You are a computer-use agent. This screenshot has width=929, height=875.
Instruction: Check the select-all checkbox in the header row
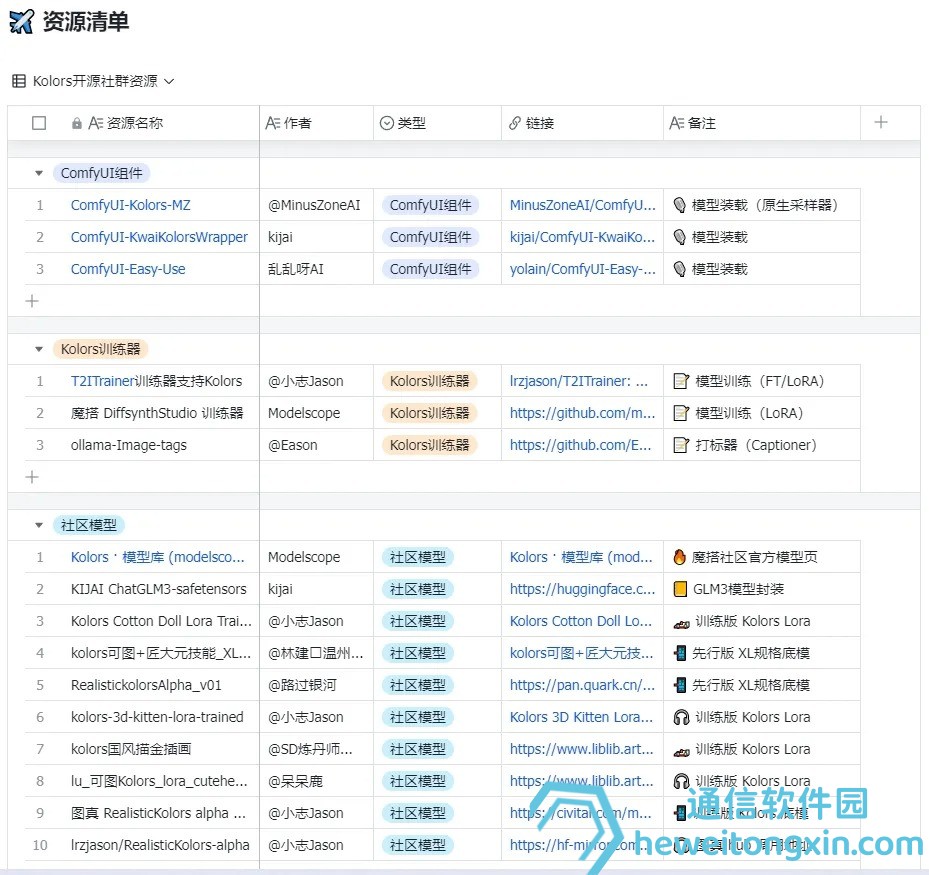point(39,122)
